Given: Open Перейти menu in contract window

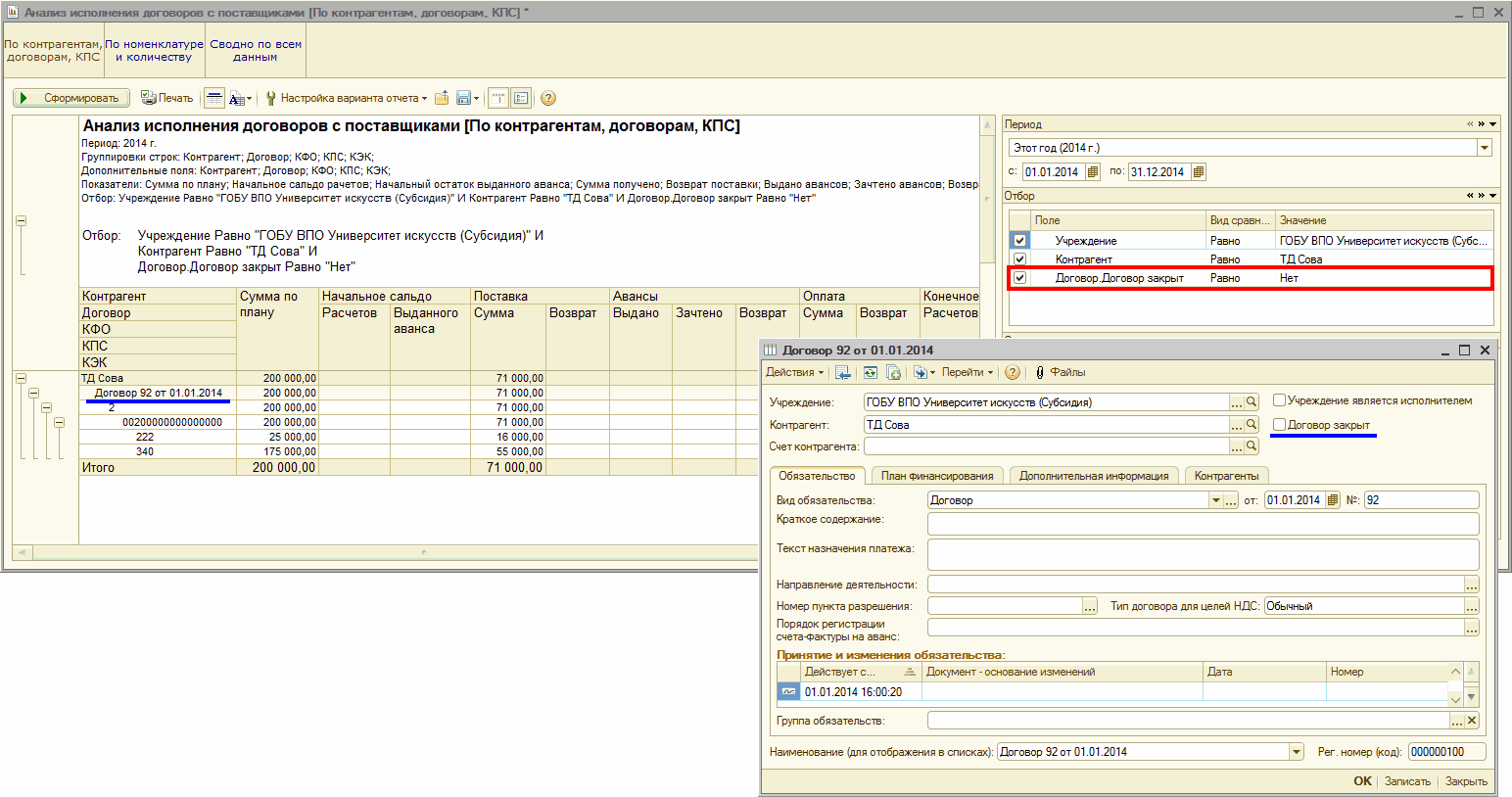Looking at the screenshot, I should tap(968, 372).
